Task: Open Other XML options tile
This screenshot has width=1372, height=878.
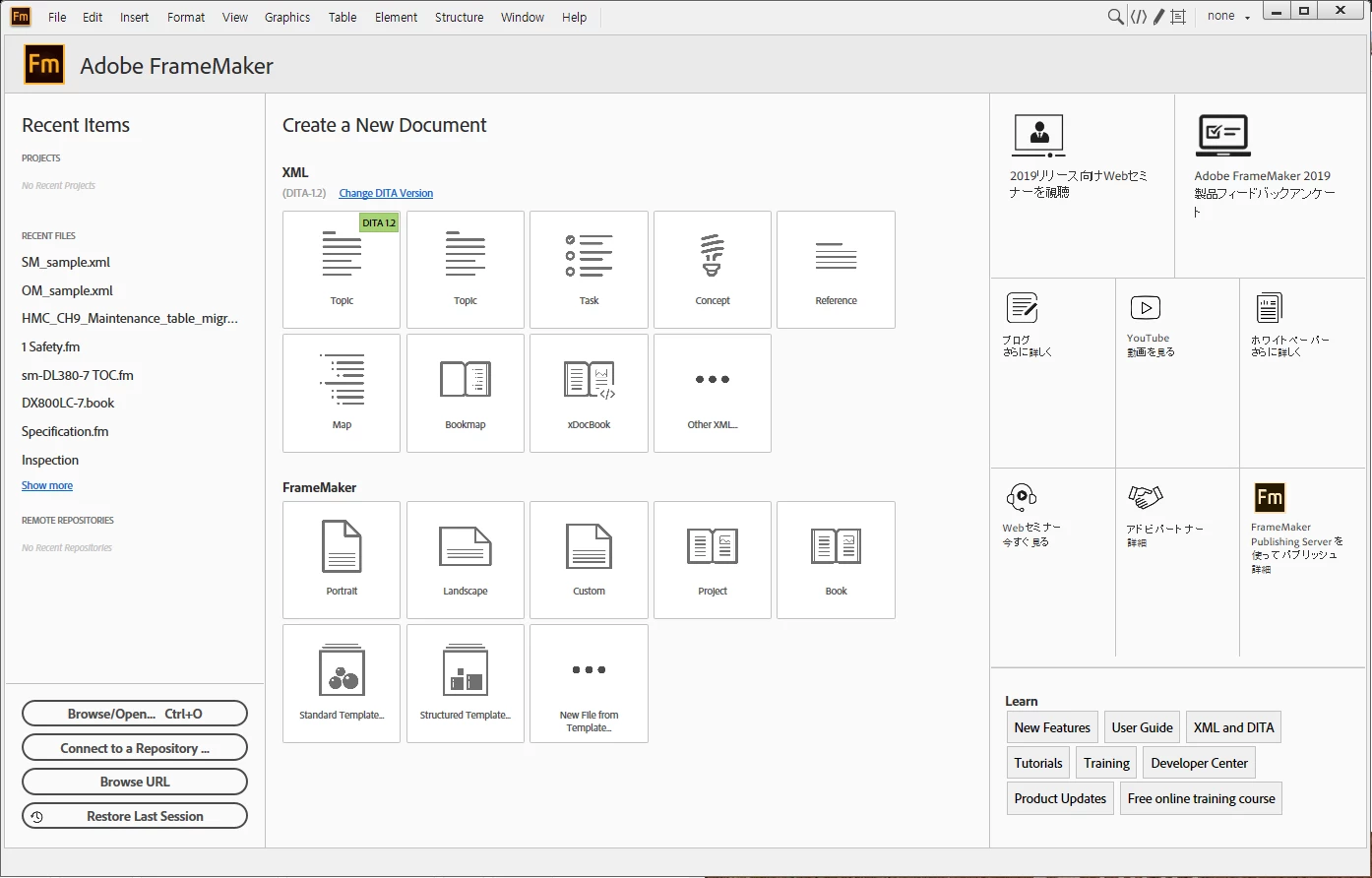Action: coord(713,393)
